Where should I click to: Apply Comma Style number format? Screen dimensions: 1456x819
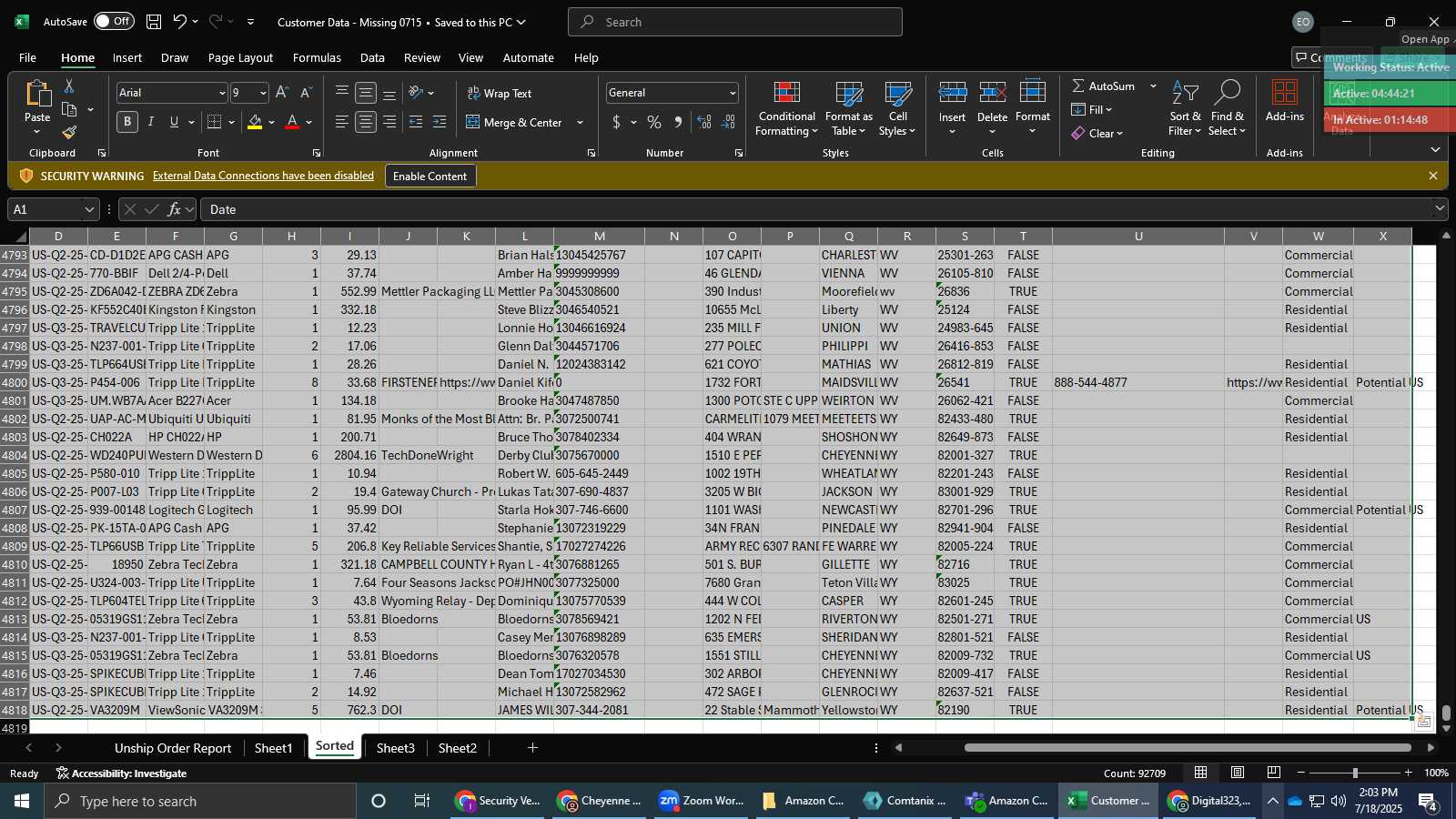[x=678, y=122]
